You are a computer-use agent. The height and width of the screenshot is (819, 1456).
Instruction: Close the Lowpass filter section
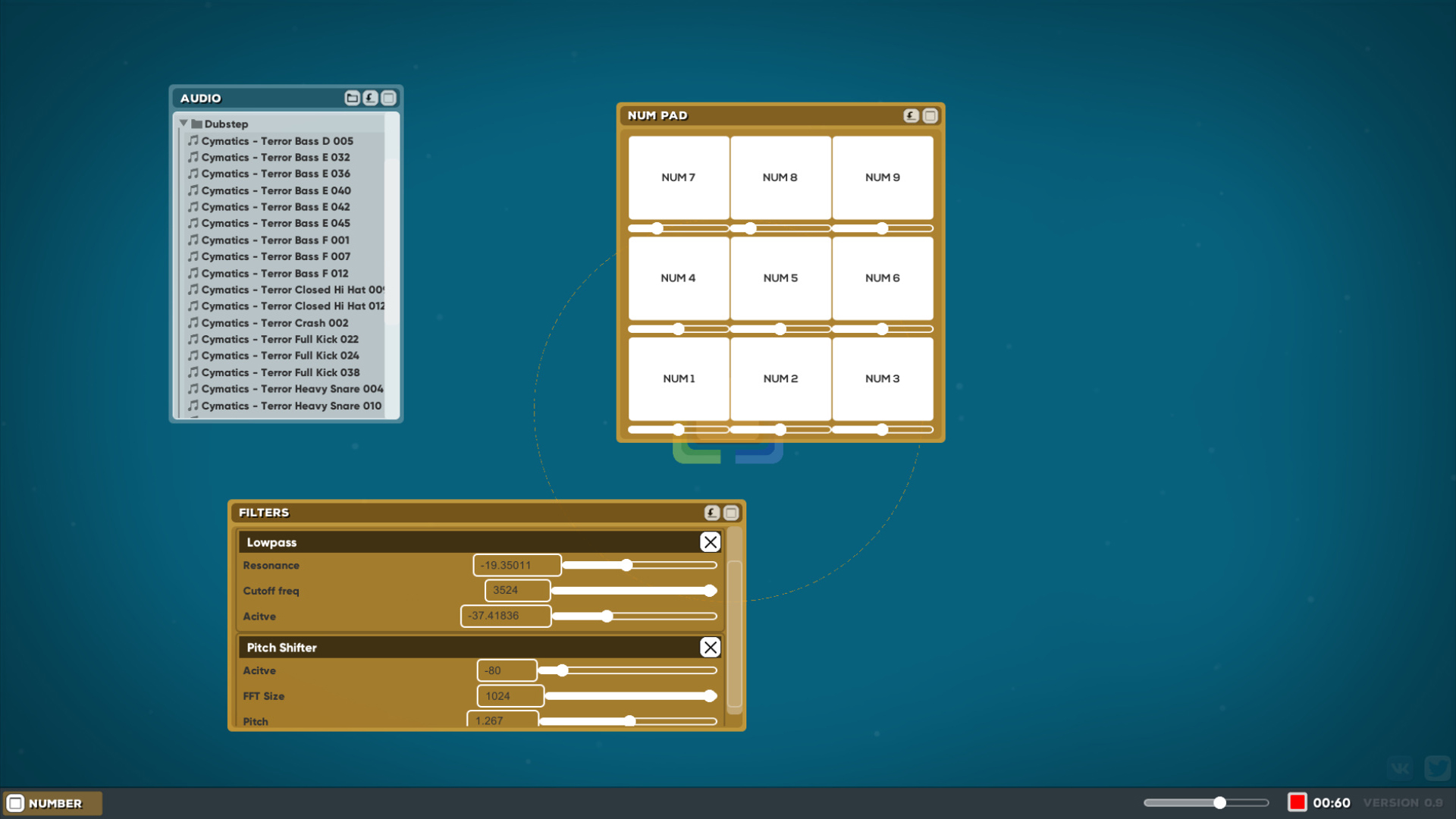coord(710,541)
